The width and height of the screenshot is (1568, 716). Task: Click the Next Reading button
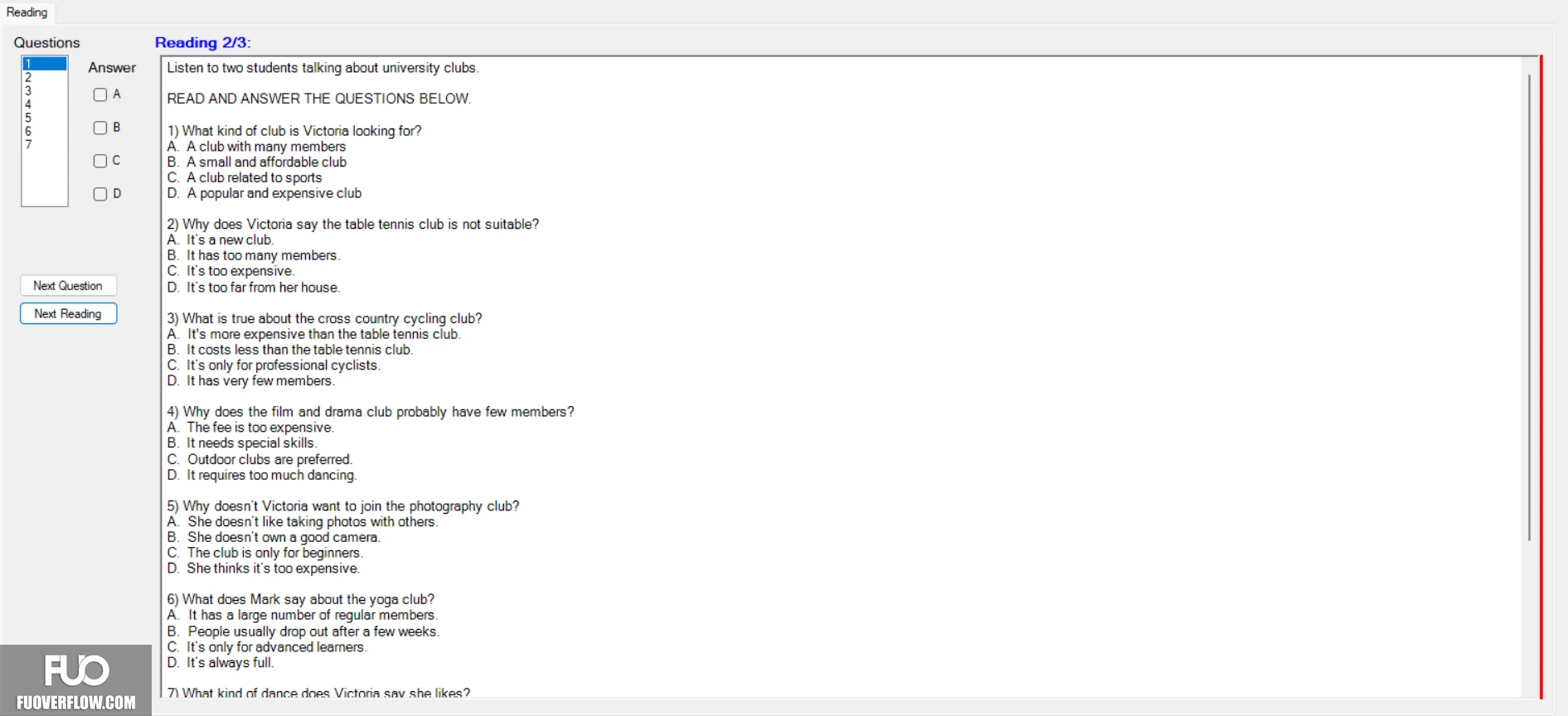(x=68, y=314)
